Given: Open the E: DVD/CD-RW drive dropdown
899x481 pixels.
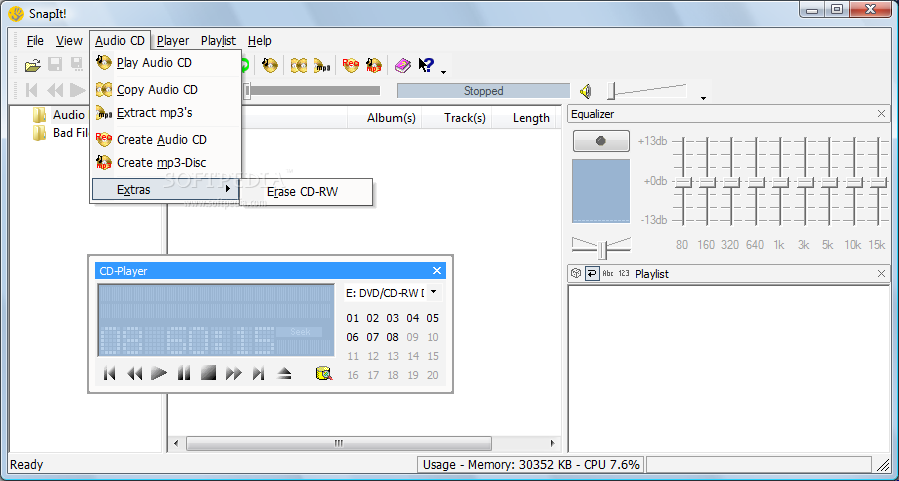Looking at the screenshot, I should pyautogui.click(x=433, y=292).
